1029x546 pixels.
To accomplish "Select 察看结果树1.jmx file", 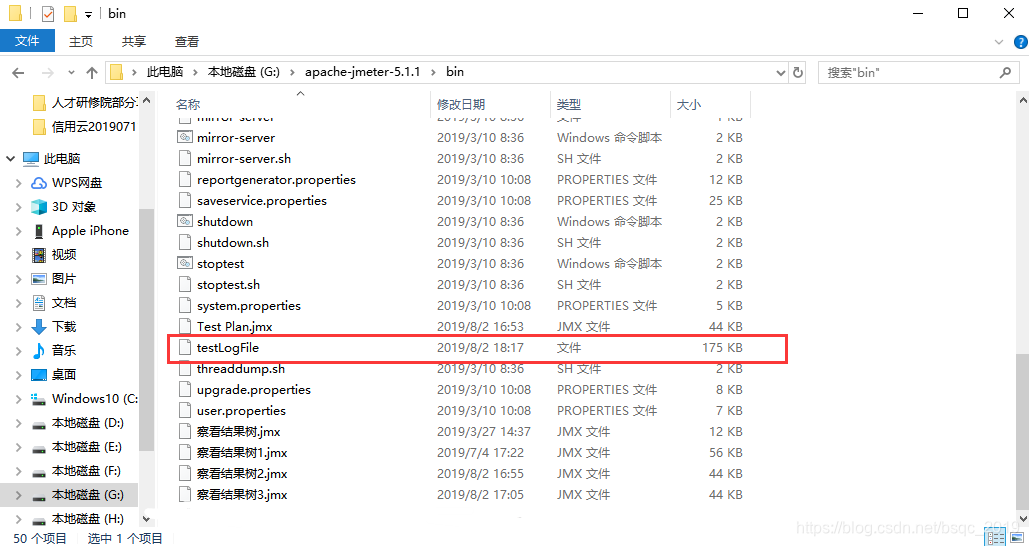I will coord(242,452).
